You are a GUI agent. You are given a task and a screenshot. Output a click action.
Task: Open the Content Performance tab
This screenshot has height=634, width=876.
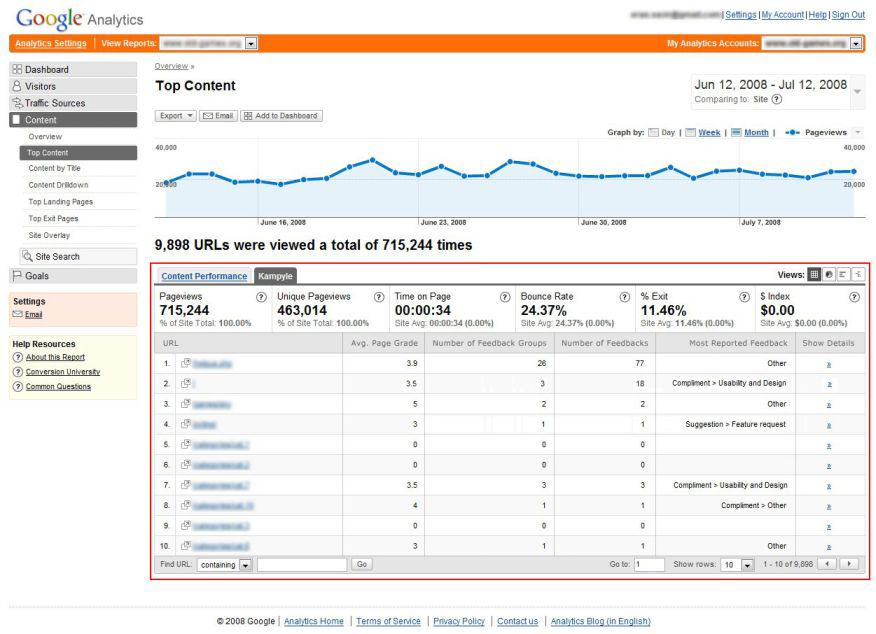[204, 276]
